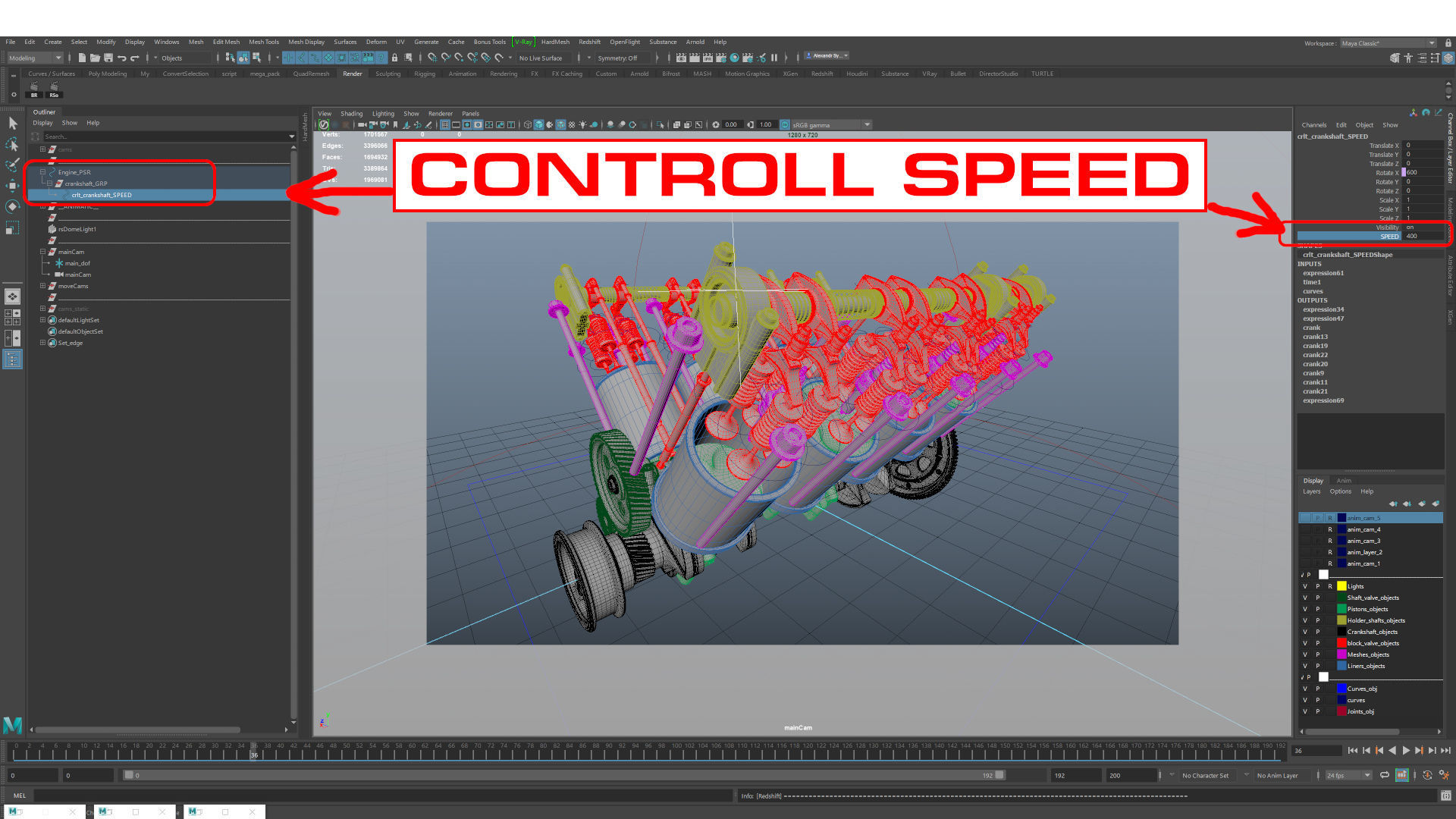Toggle R display type on anim_cam_4 layer
The height and width of the screenshot is (819, 1456).
pyautogui.click(x=1330, y=529)
